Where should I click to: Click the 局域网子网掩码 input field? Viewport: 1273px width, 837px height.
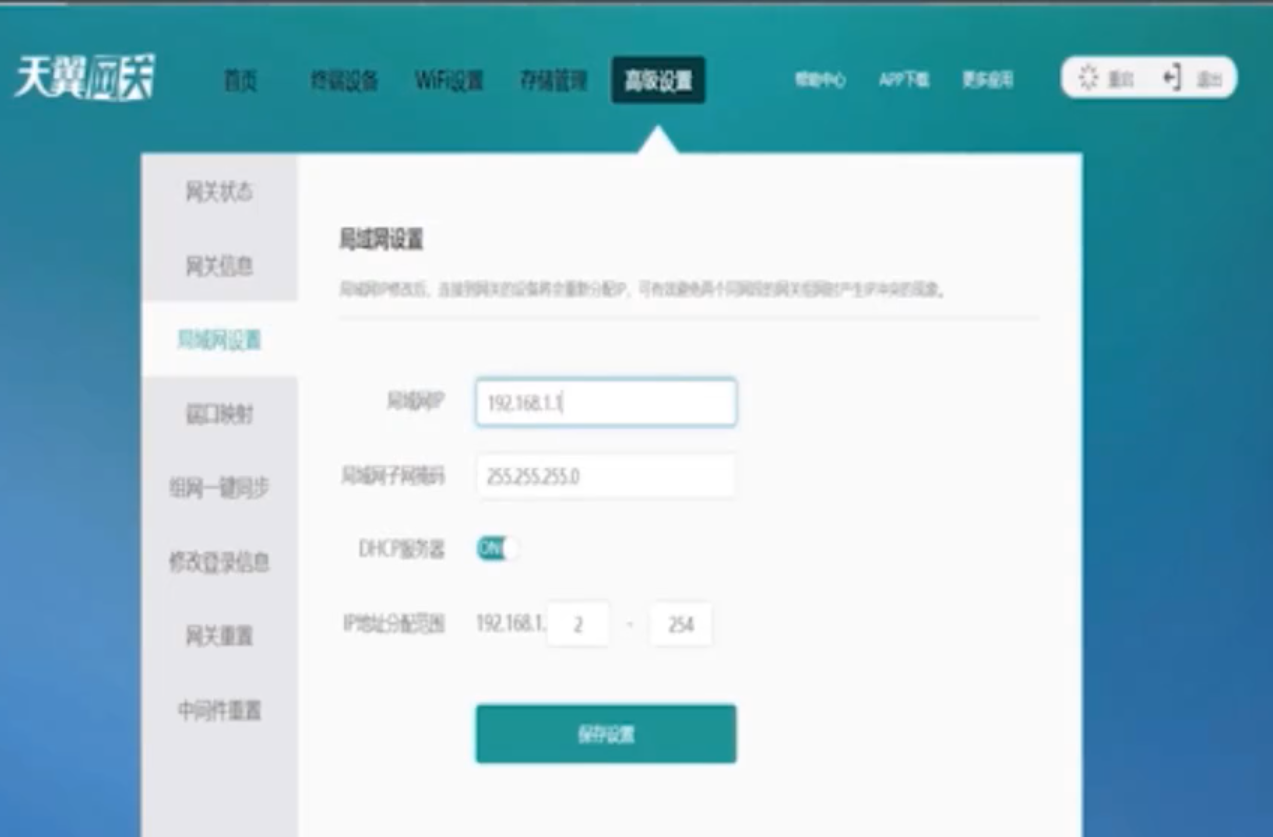click(x=605, y=477)
